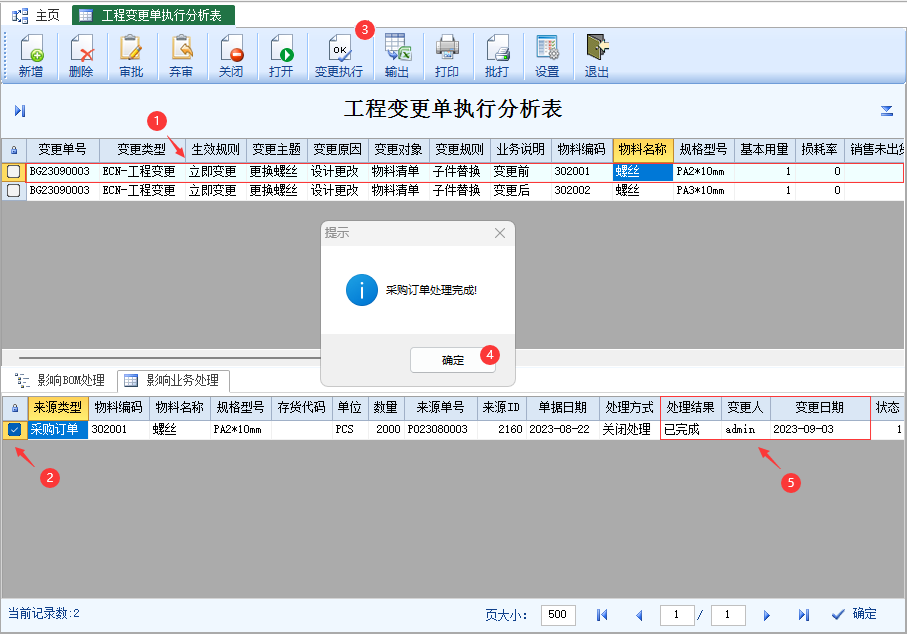Click date cell 2023-09-03
Image resolution: width=907 pixels, height=634 pixels.
[820, 429]
